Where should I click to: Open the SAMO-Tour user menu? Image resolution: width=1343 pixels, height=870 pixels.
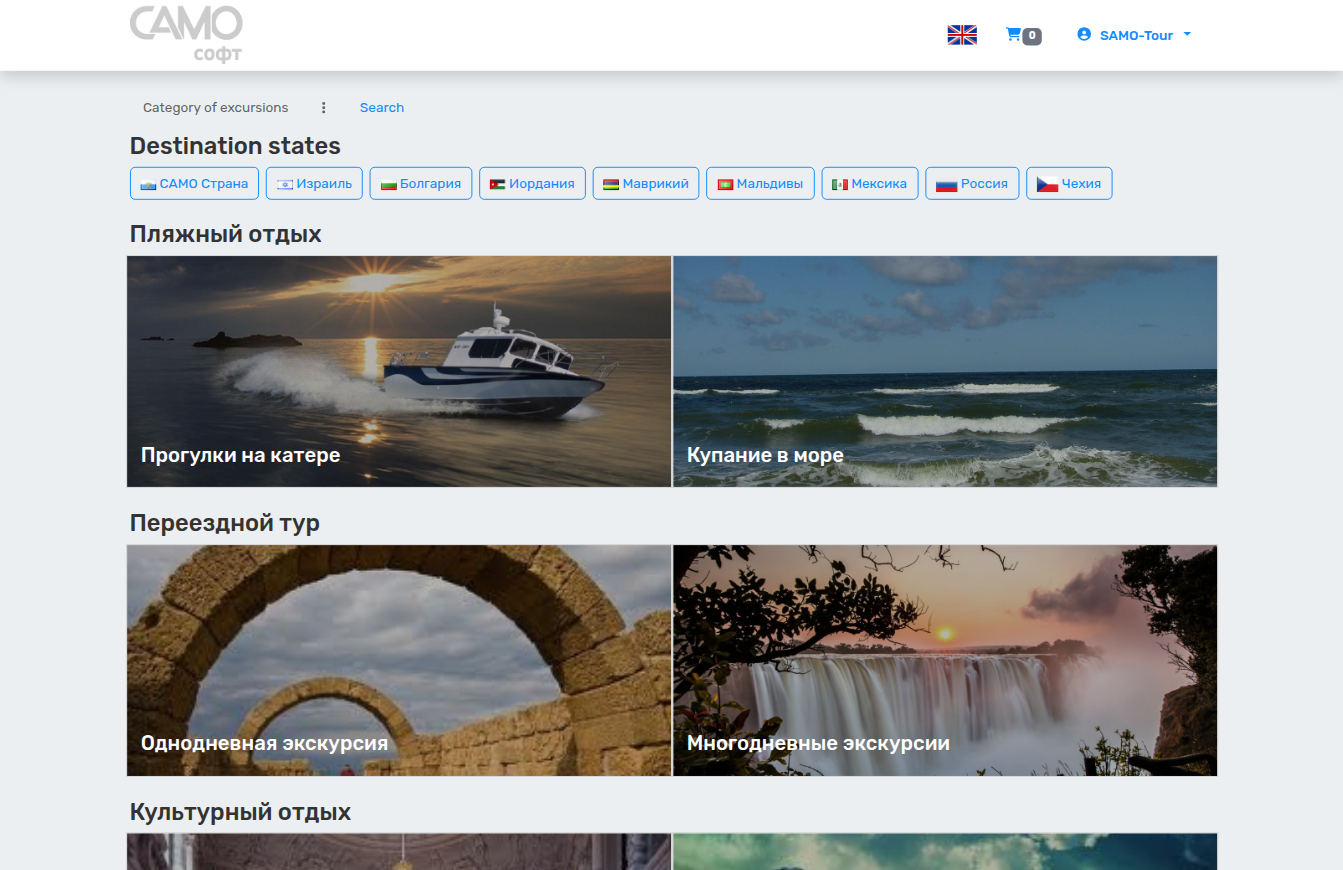tap(1135, 35)
